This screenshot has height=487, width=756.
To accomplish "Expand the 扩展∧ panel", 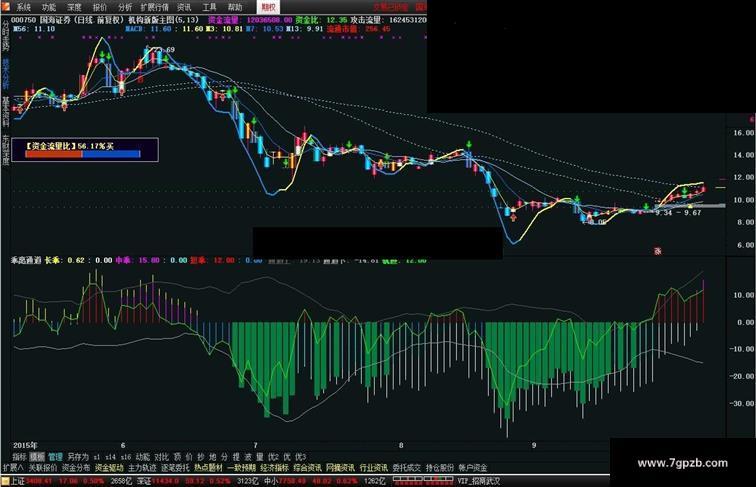I will coord(13,468).
